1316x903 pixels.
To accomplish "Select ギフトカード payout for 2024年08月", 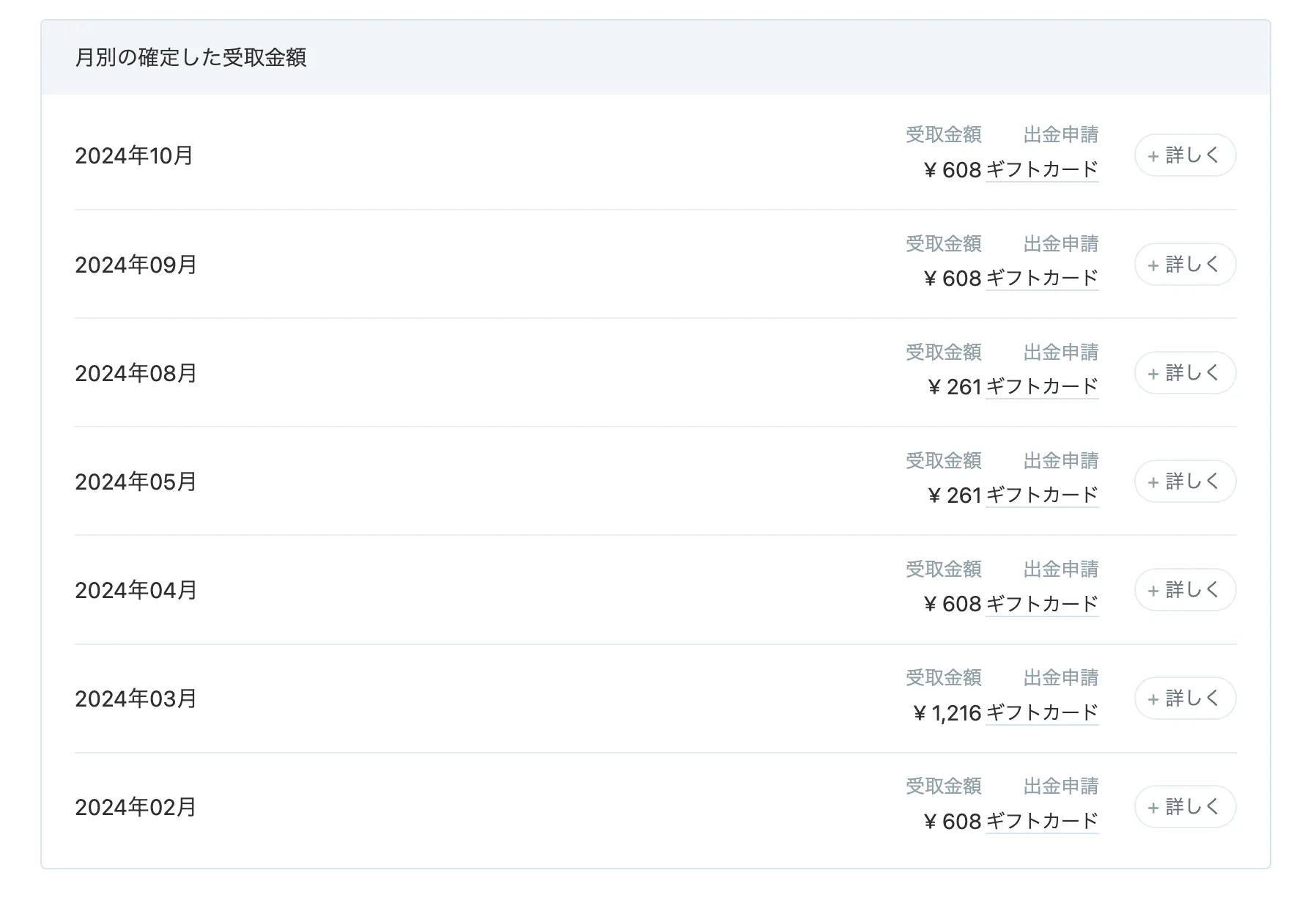I will pyautogui.click(x=1041, y=387).
